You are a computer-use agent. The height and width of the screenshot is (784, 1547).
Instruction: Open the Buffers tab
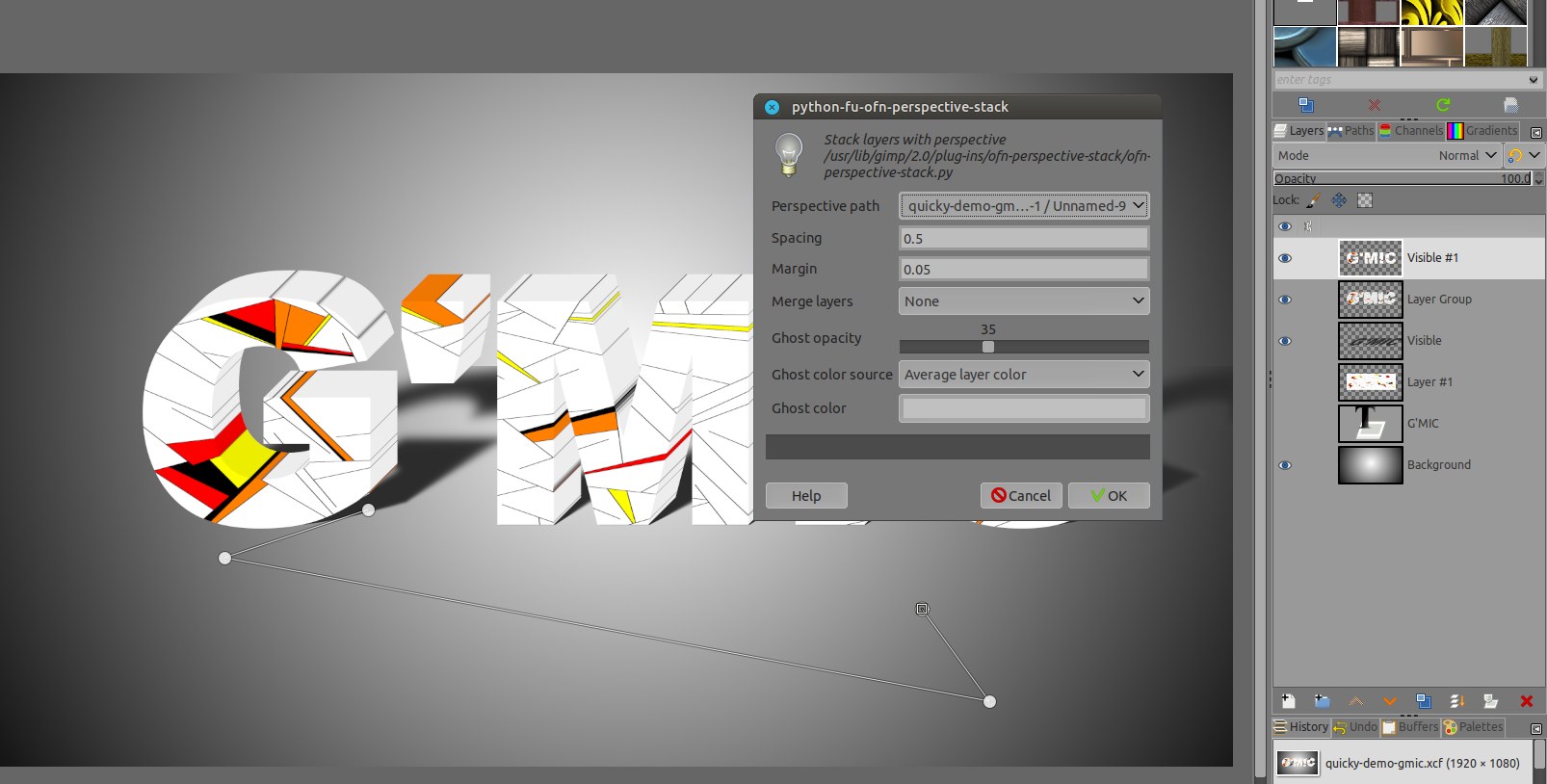(x=1410, y=727)
